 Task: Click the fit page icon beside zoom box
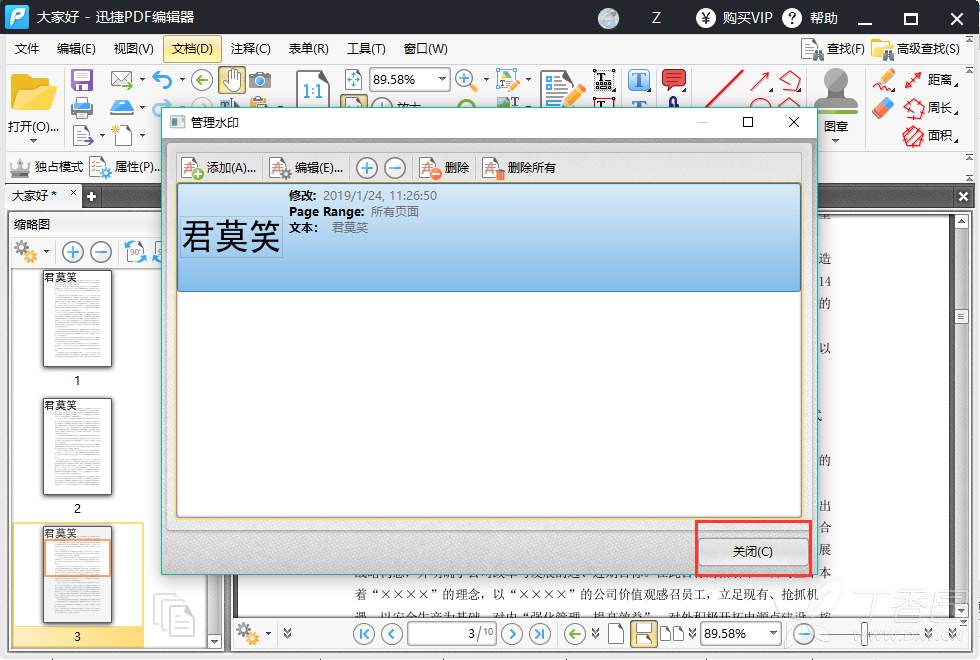353,79
